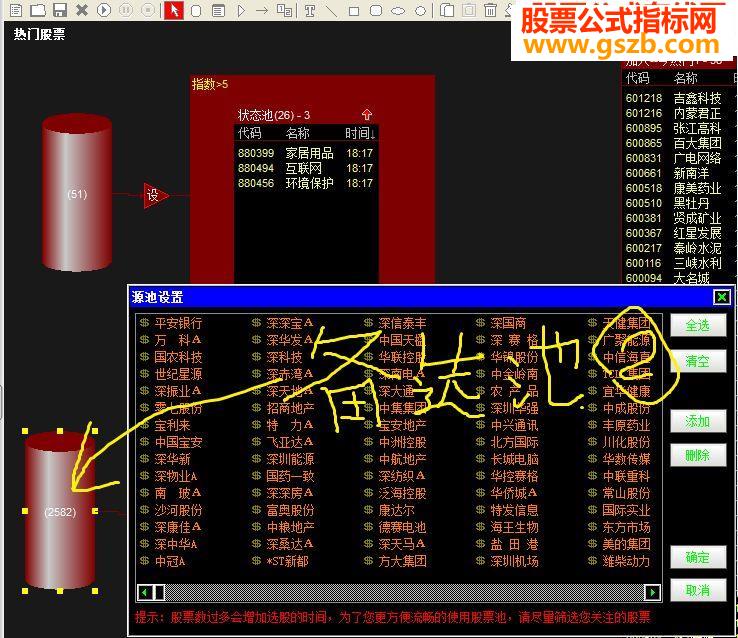Click the 添加 button

tap(698, 421)
